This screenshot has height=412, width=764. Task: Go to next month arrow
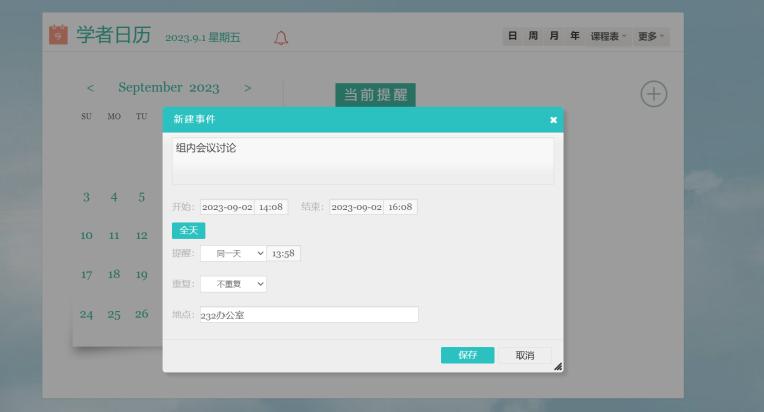click(248, 88)
